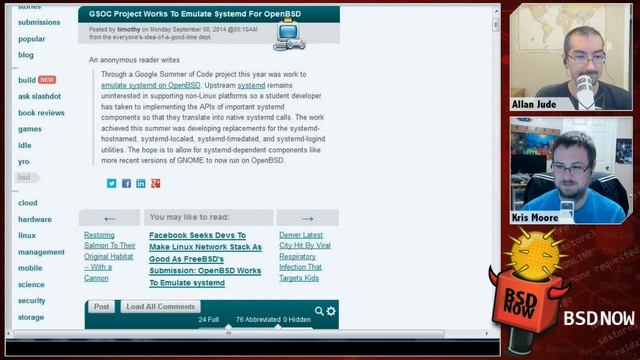Share story on Facebook icon
The image size is (640, 360).
click(x=127, y=183)
